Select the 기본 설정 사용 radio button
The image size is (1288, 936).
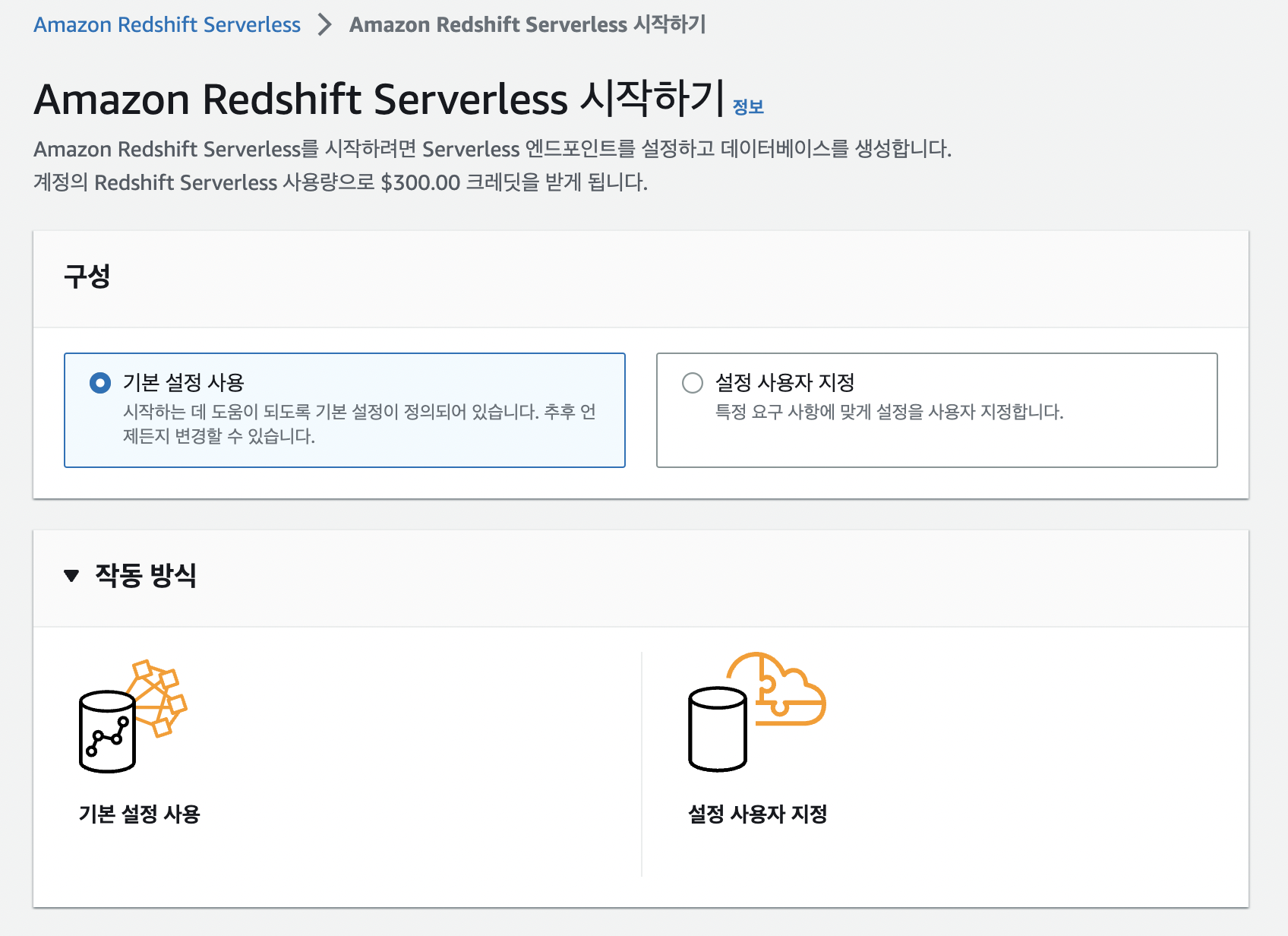pyautogui.click(x=100, y=383)
